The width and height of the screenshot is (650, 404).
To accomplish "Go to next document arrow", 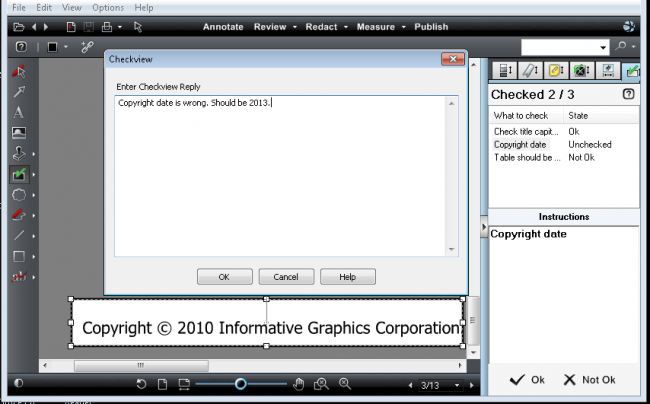I will [x=46, y=27].
